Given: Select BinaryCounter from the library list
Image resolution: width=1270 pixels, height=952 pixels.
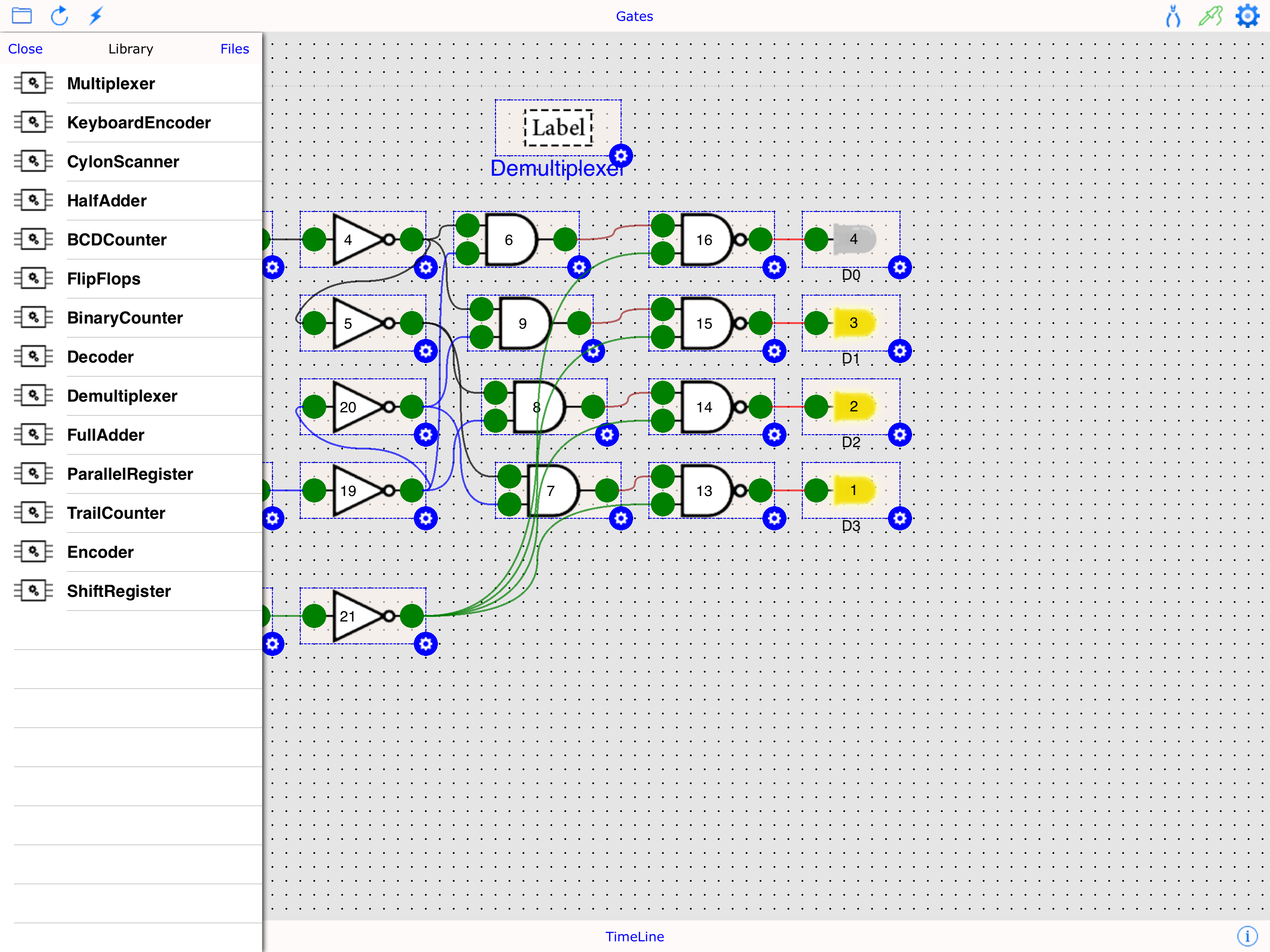Looking at the screenshot, I should (x=132, y=318).
